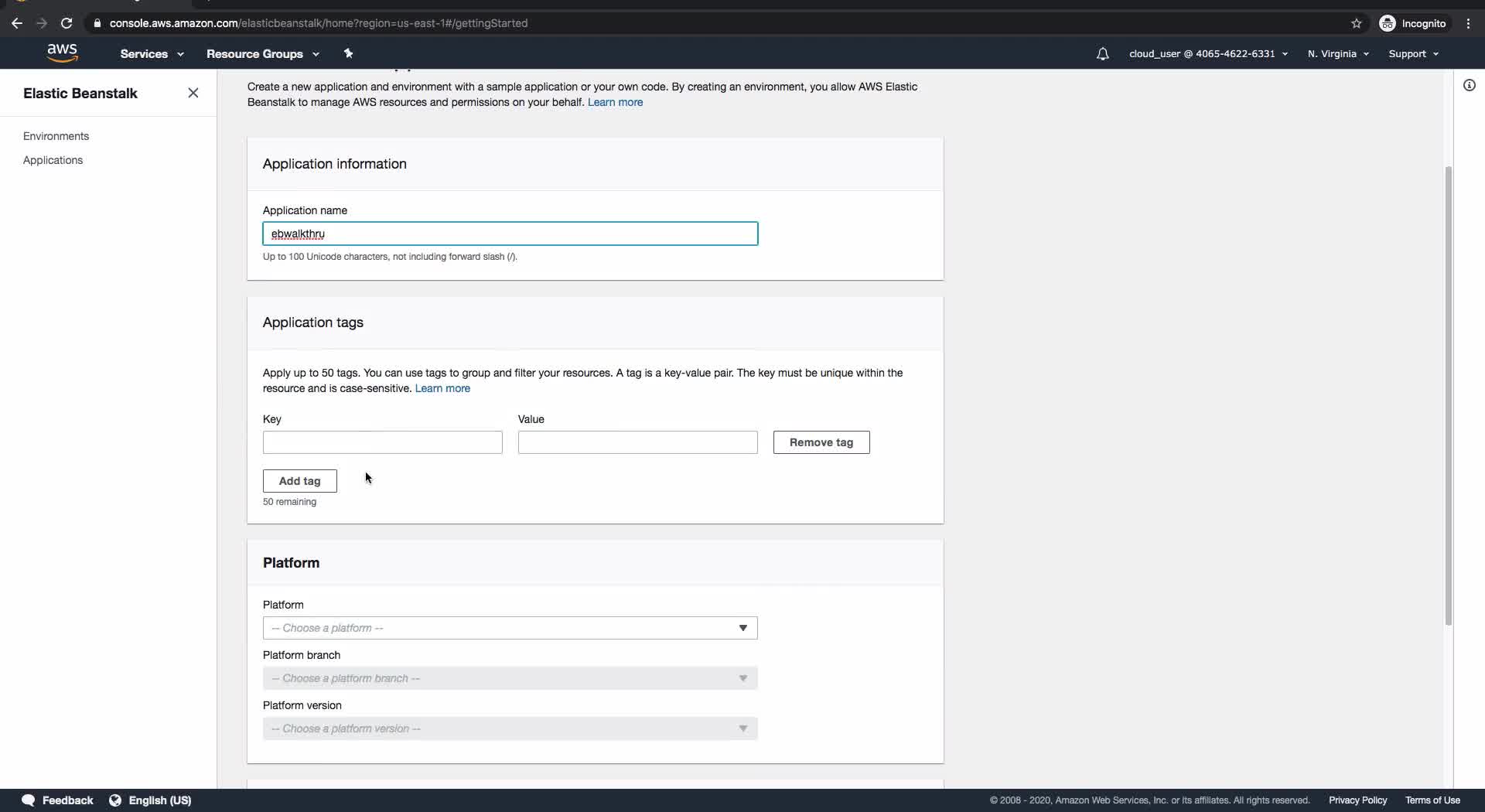Open the Choose a platform dropdown
The width and height of the screenshot is (1485, 812).
[510, 628]
